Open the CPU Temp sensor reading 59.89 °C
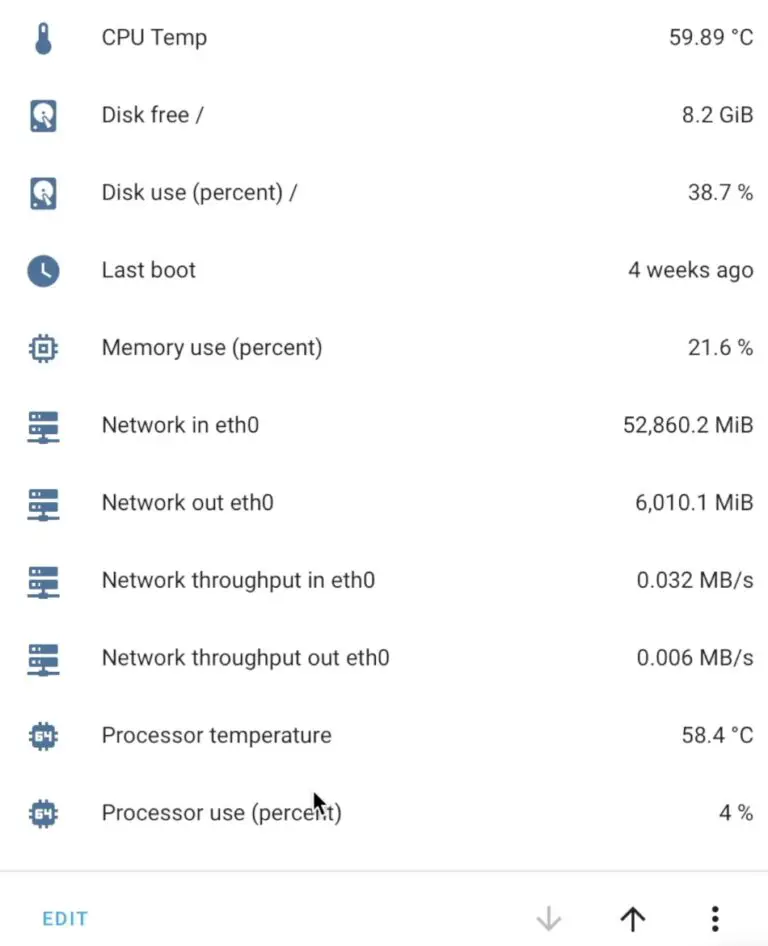The width and height of the screenshot is (768, 946). (711, 37)
